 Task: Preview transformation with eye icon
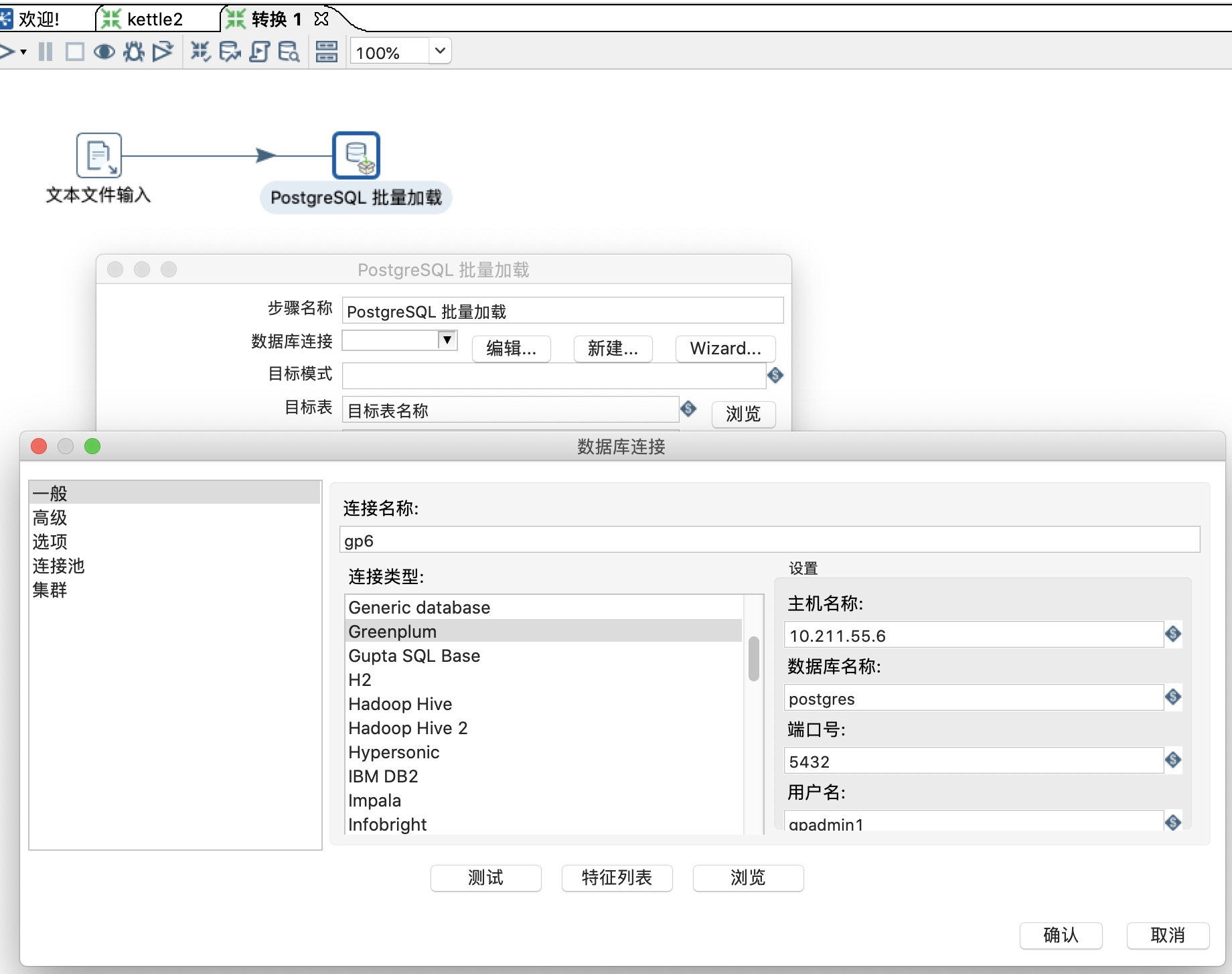[104, 52]
